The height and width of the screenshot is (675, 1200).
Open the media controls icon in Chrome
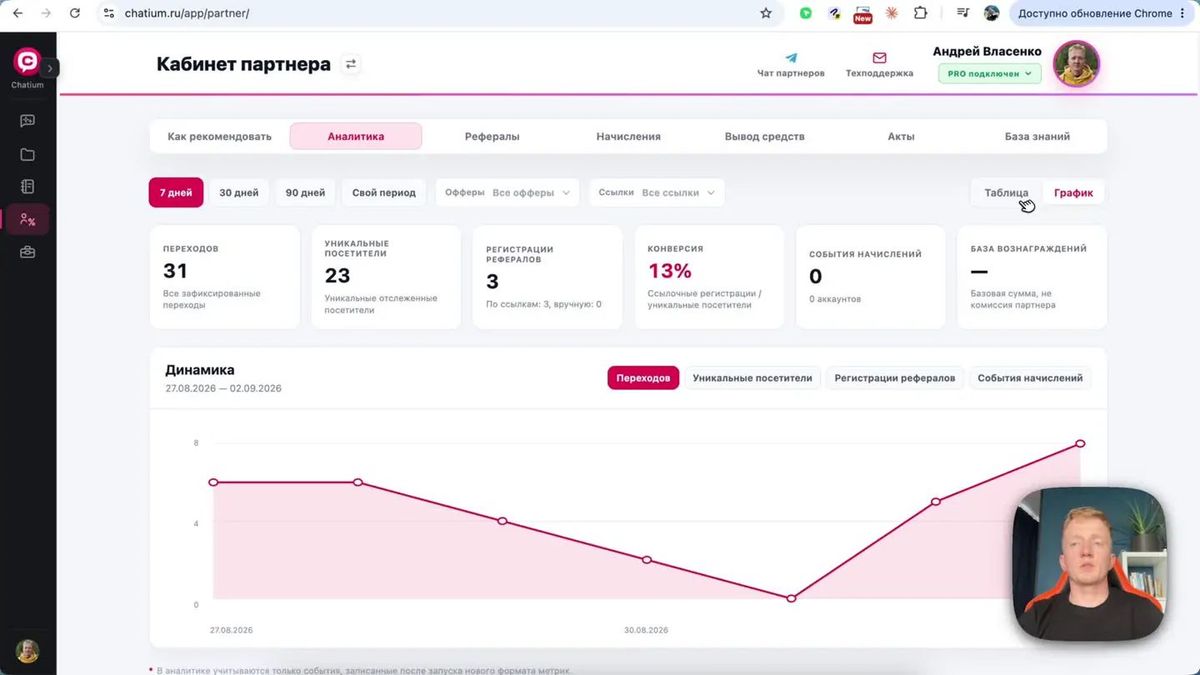click(963, 13)
